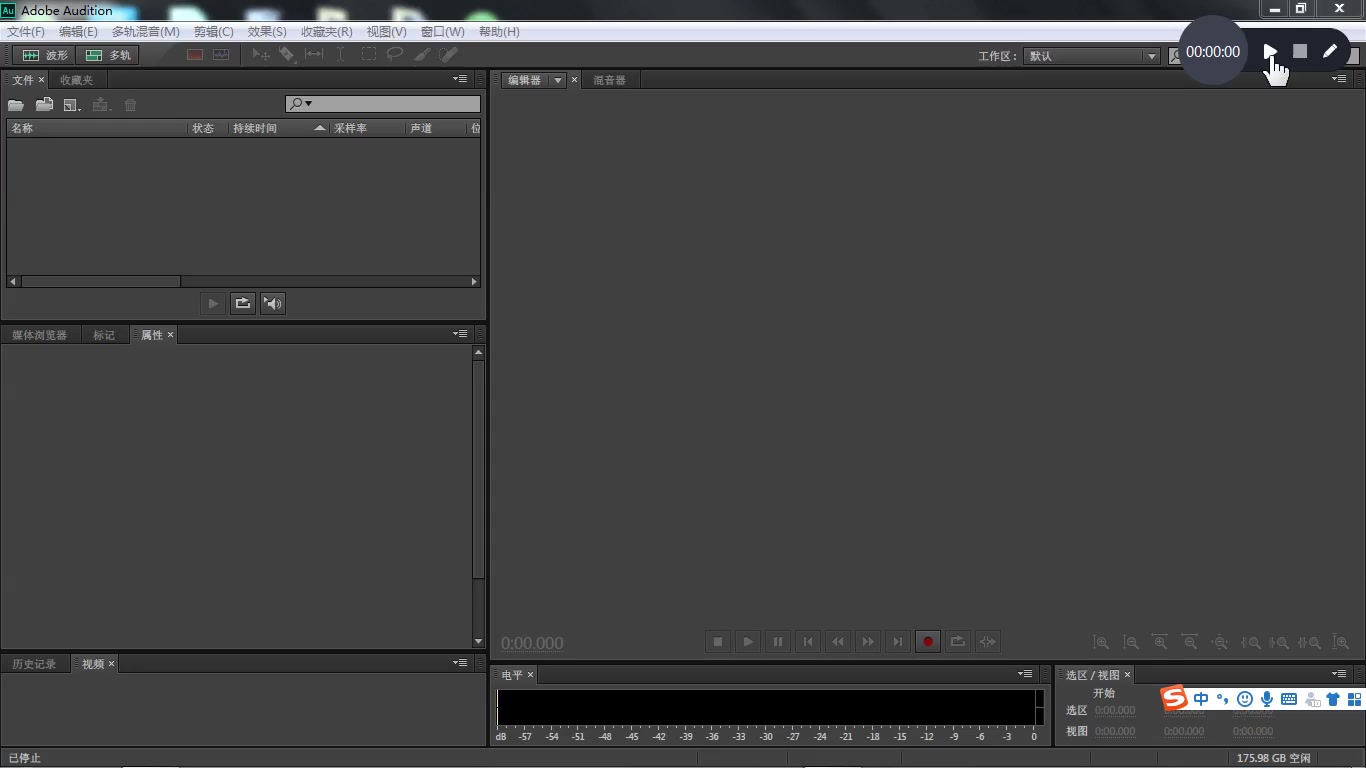
Task: Switch to the 标记 tab
Action: pyautogui.click(x=104, y=335)
